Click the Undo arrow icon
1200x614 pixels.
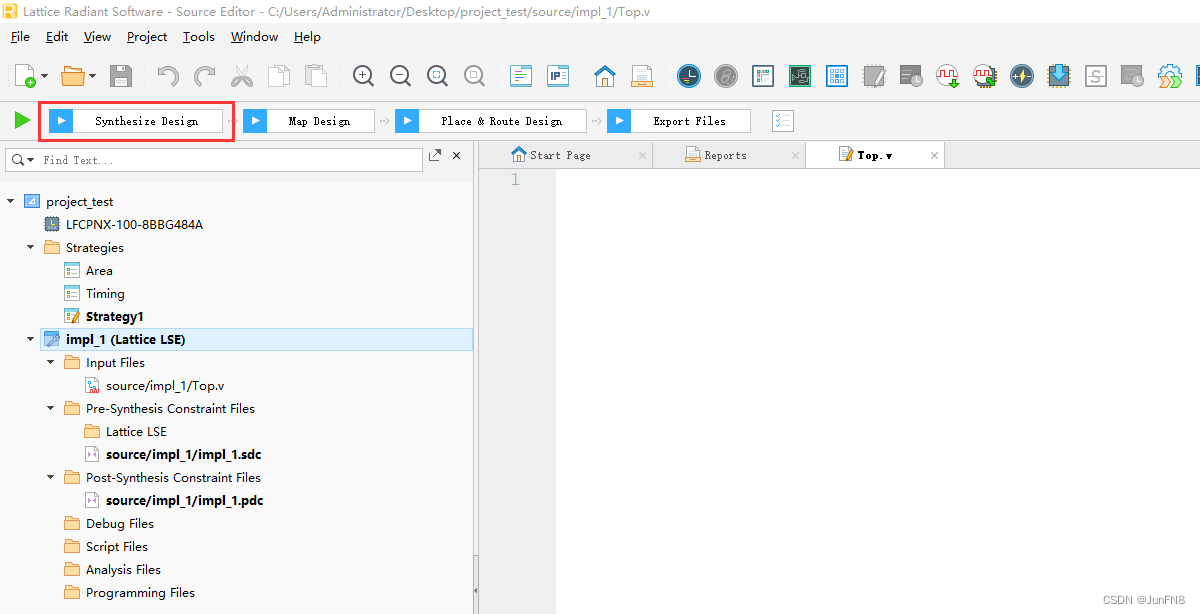click(168, 75)
